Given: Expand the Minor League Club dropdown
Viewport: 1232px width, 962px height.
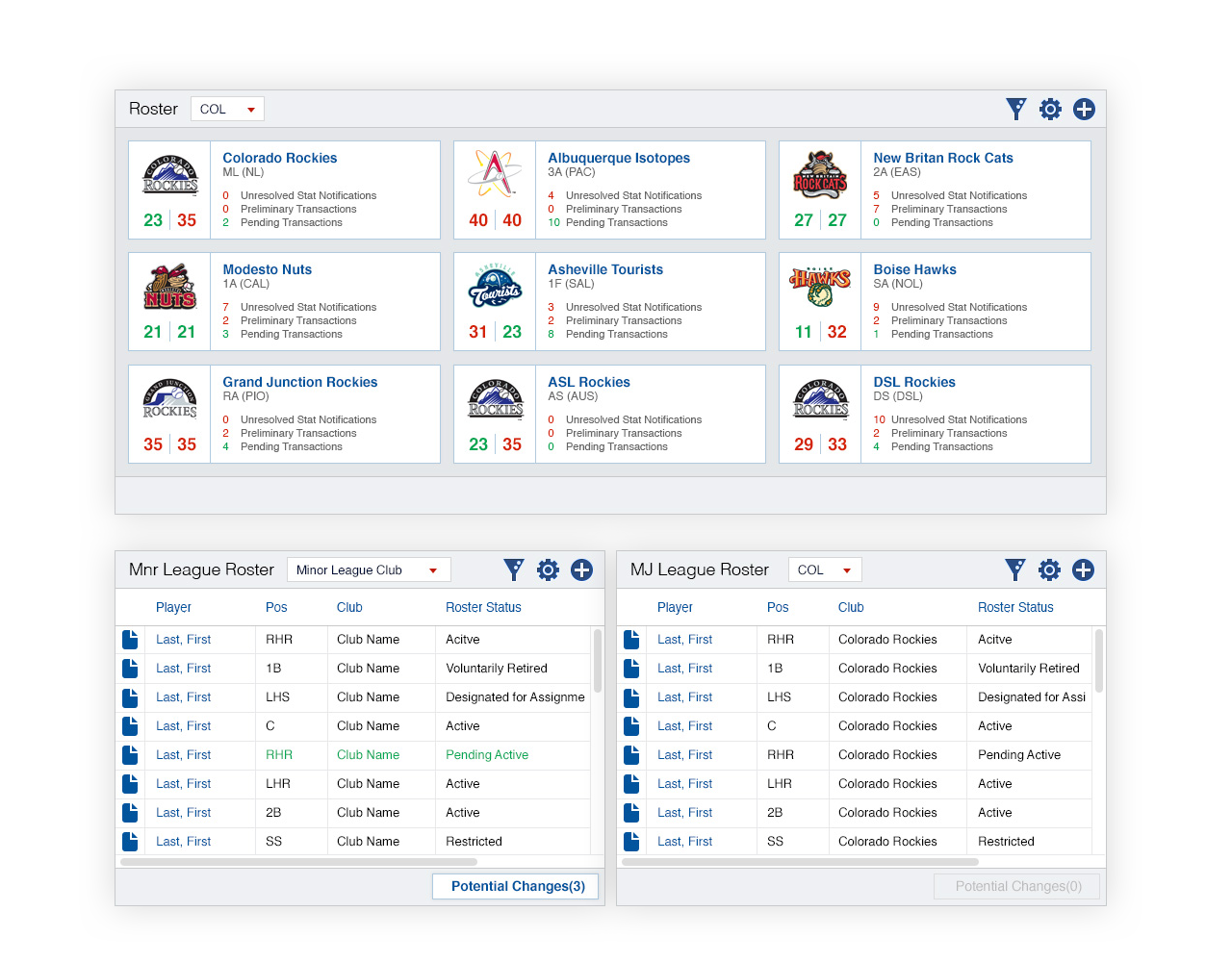Looking at the screenshot, I should (x=369, y=570).
